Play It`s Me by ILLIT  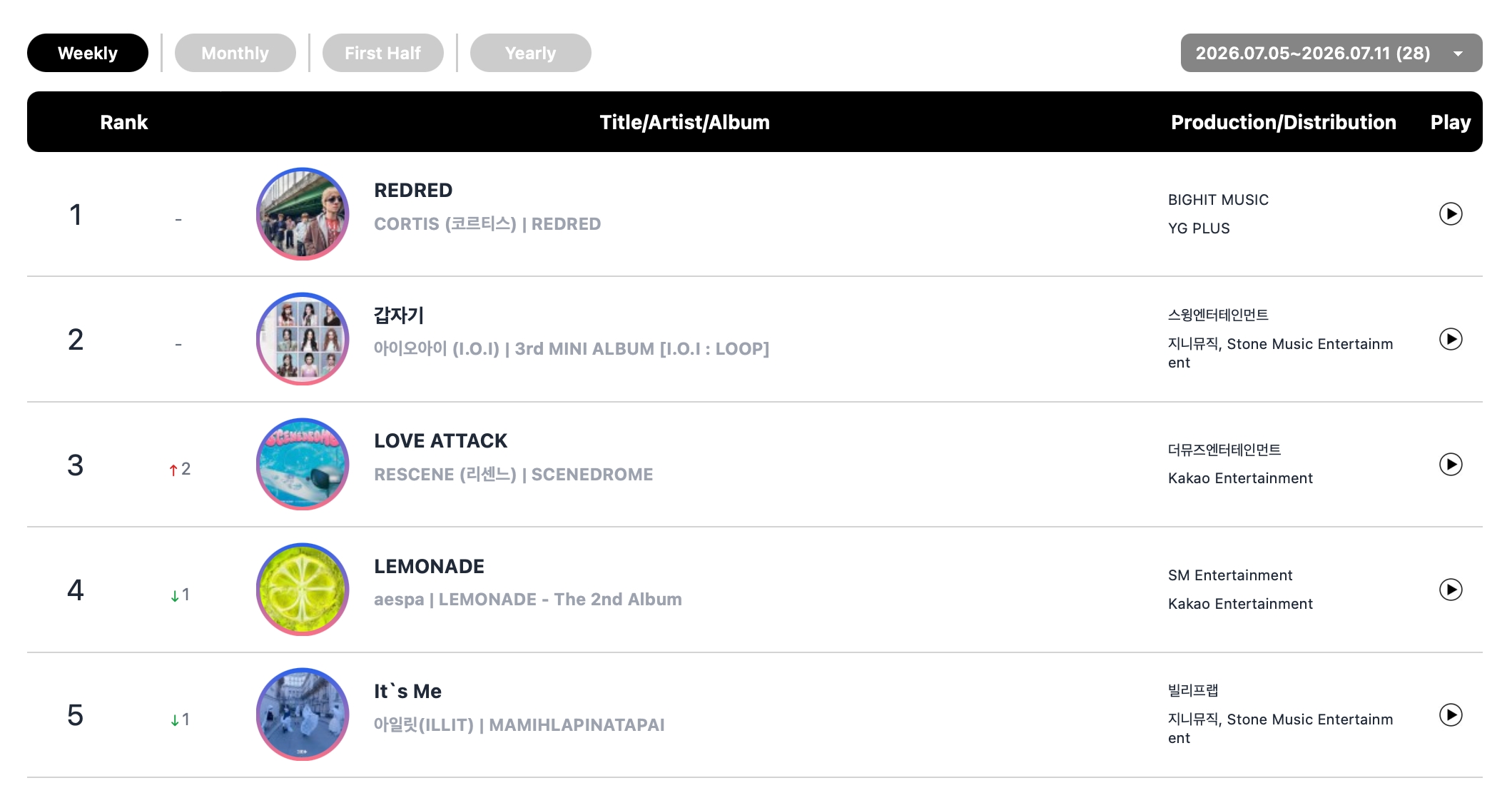[1450, 715]
